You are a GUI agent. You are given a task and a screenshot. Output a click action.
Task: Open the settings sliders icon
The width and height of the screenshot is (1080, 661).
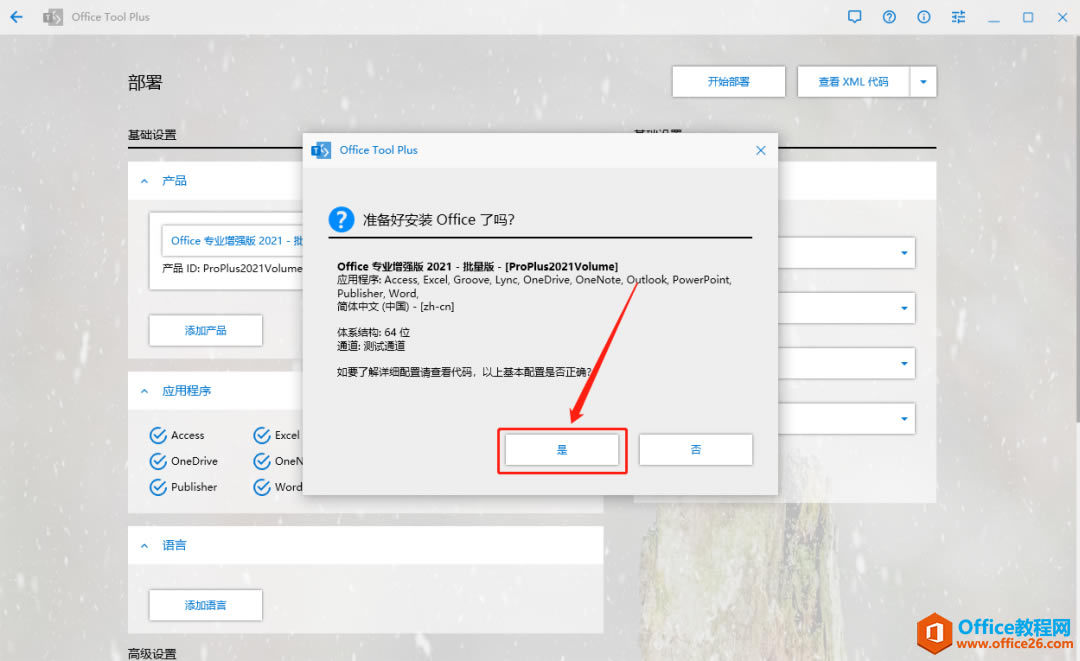[x=958, y=17]
